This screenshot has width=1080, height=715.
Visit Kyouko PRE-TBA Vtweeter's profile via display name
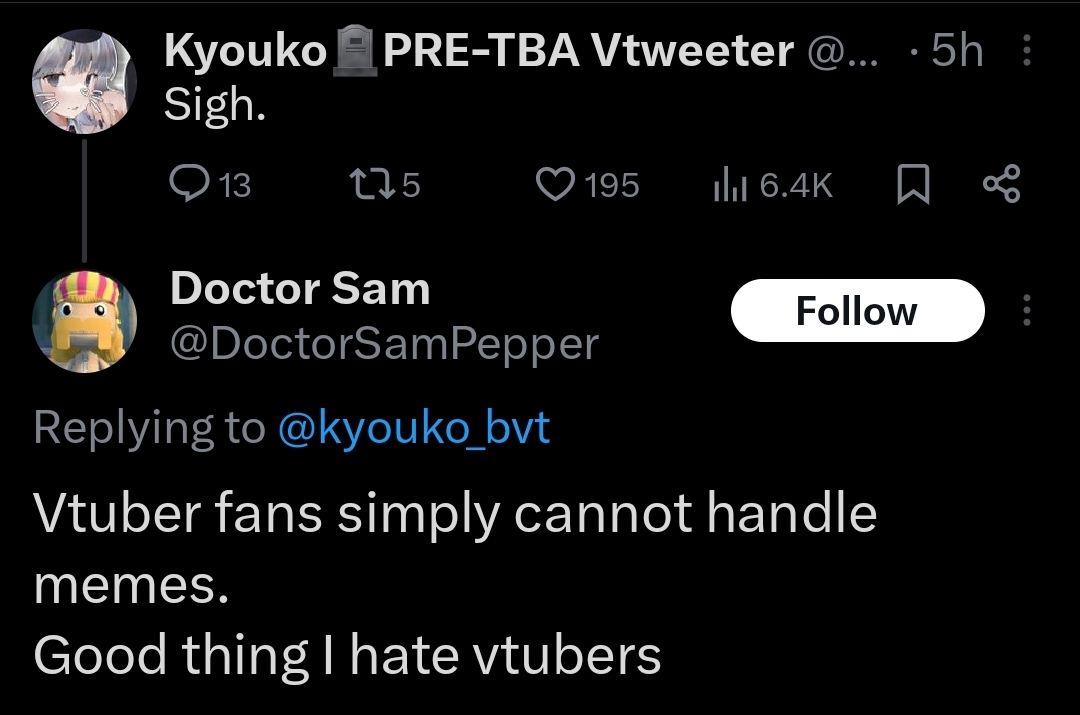point(479,50)
